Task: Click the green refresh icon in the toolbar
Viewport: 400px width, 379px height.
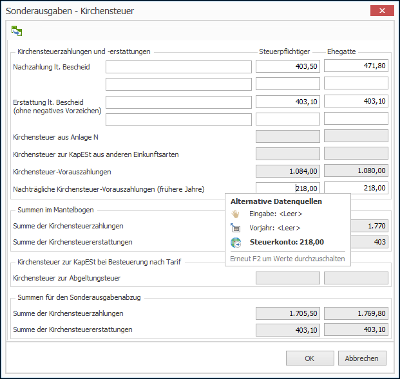Action: pos(17,31)
